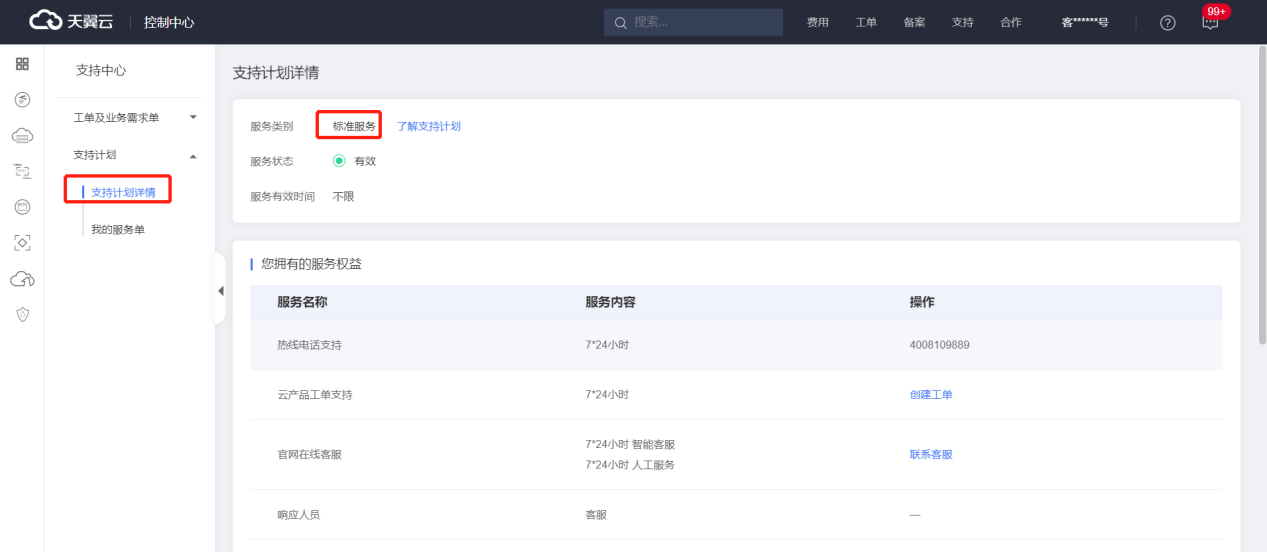Open the cloud server icon in sidebar
Image resolution: width=1267 pixels, height=552 pixels.
tap(22, 135)
